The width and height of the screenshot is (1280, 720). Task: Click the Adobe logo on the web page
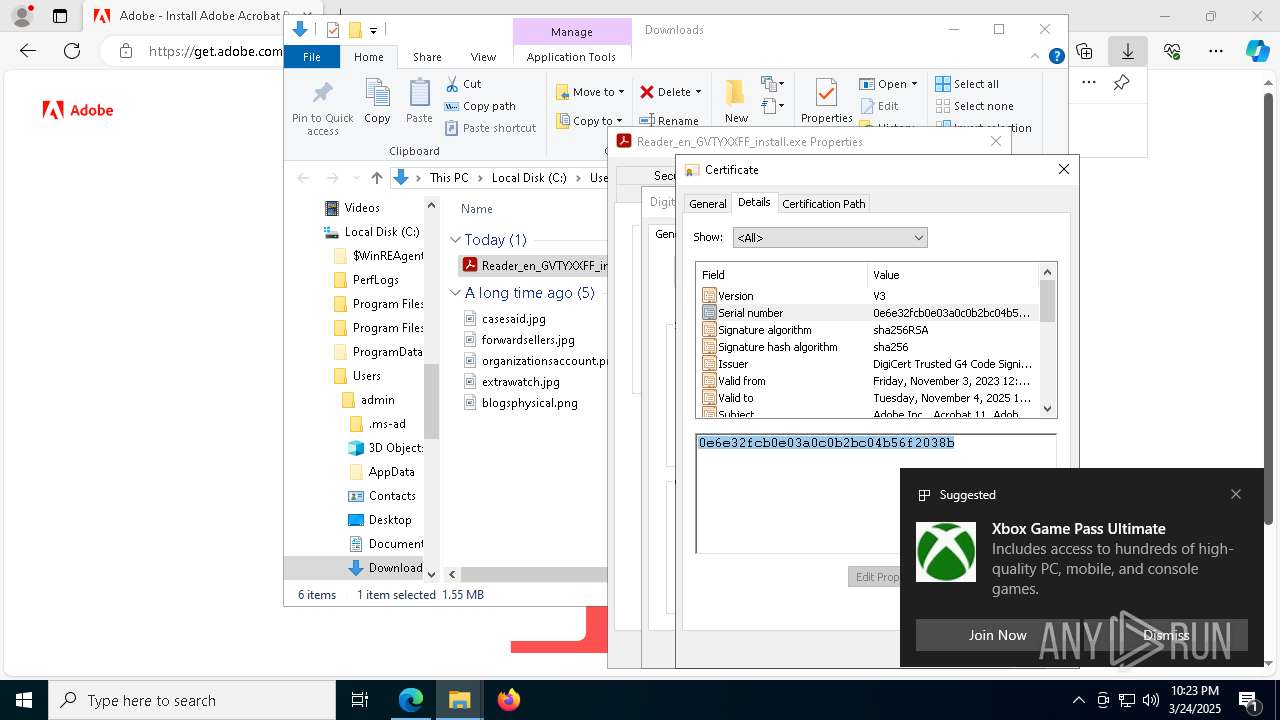click(78, 110)
